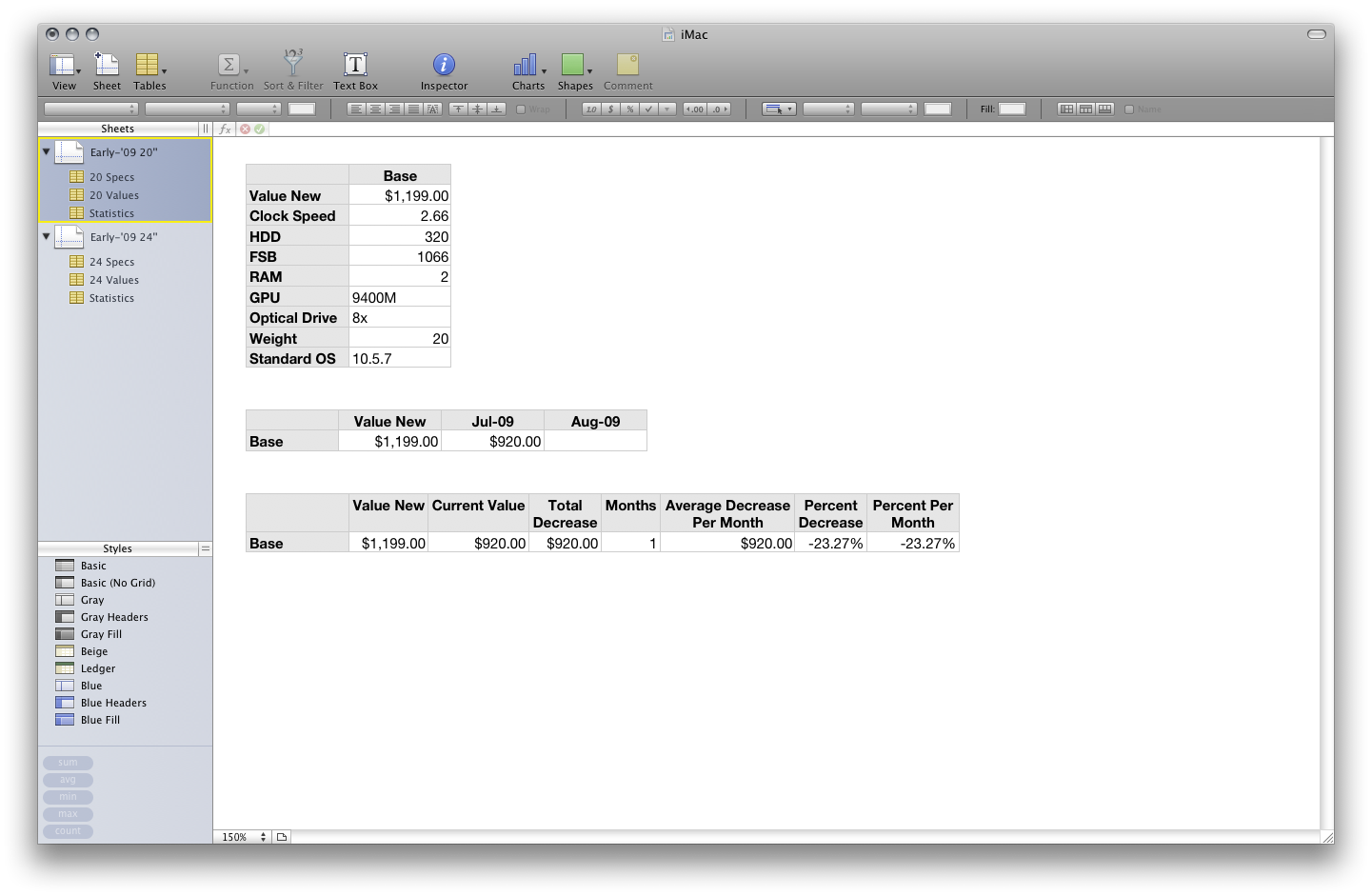Image resolution: width=1372 pixels, height=896 pixels.
Task: Center-align text in format bar
Action: pyautogui.click(x=375, y=109)
